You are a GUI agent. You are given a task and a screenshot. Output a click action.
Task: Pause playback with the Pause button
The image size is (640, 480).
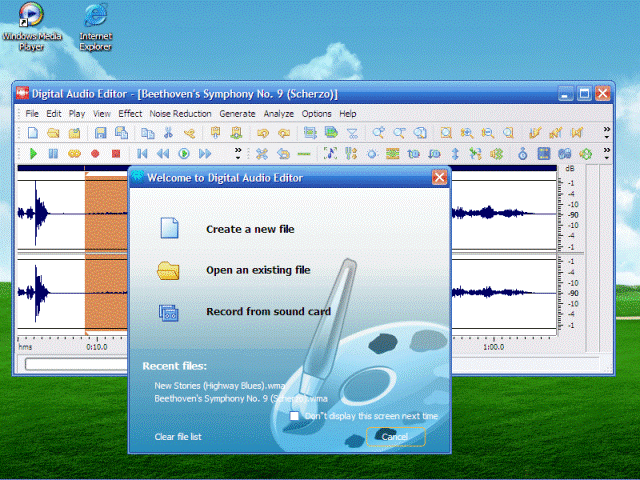pyautogui.click(x=53, y=154)
